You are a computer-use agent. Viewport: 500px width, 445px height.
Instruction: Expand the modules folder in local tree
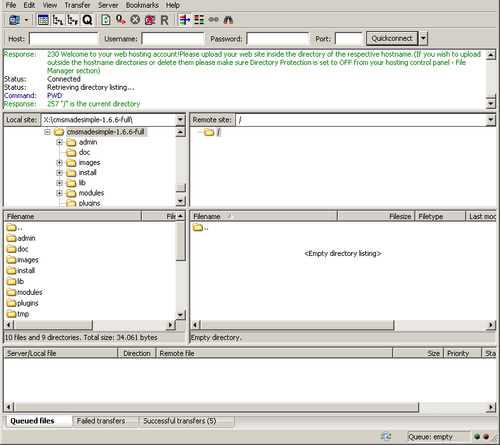pyautogui.click(x=59, y=193)
